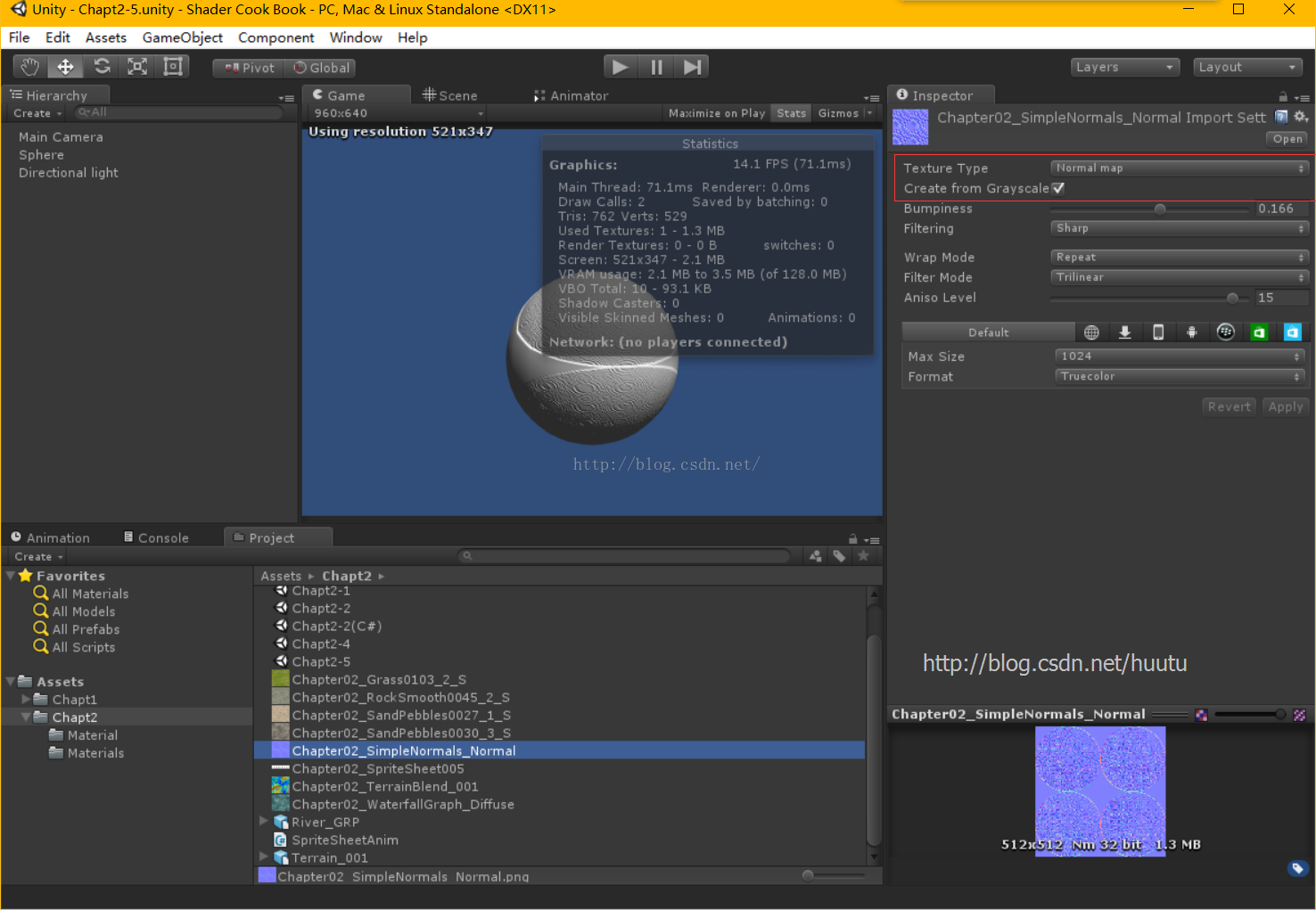Open the File menu

[x=20, y=37]
